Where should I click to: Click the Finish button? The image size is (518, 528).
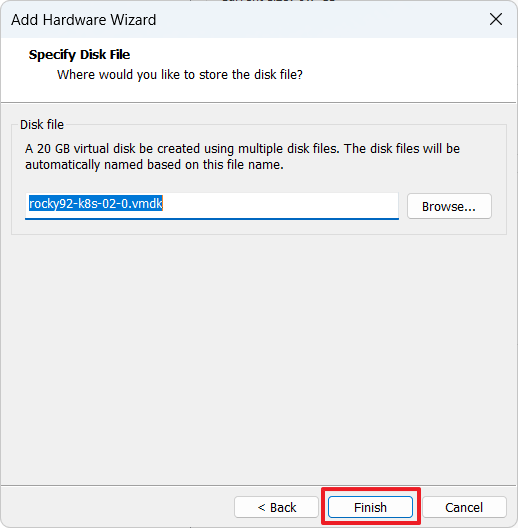(370, 507)
